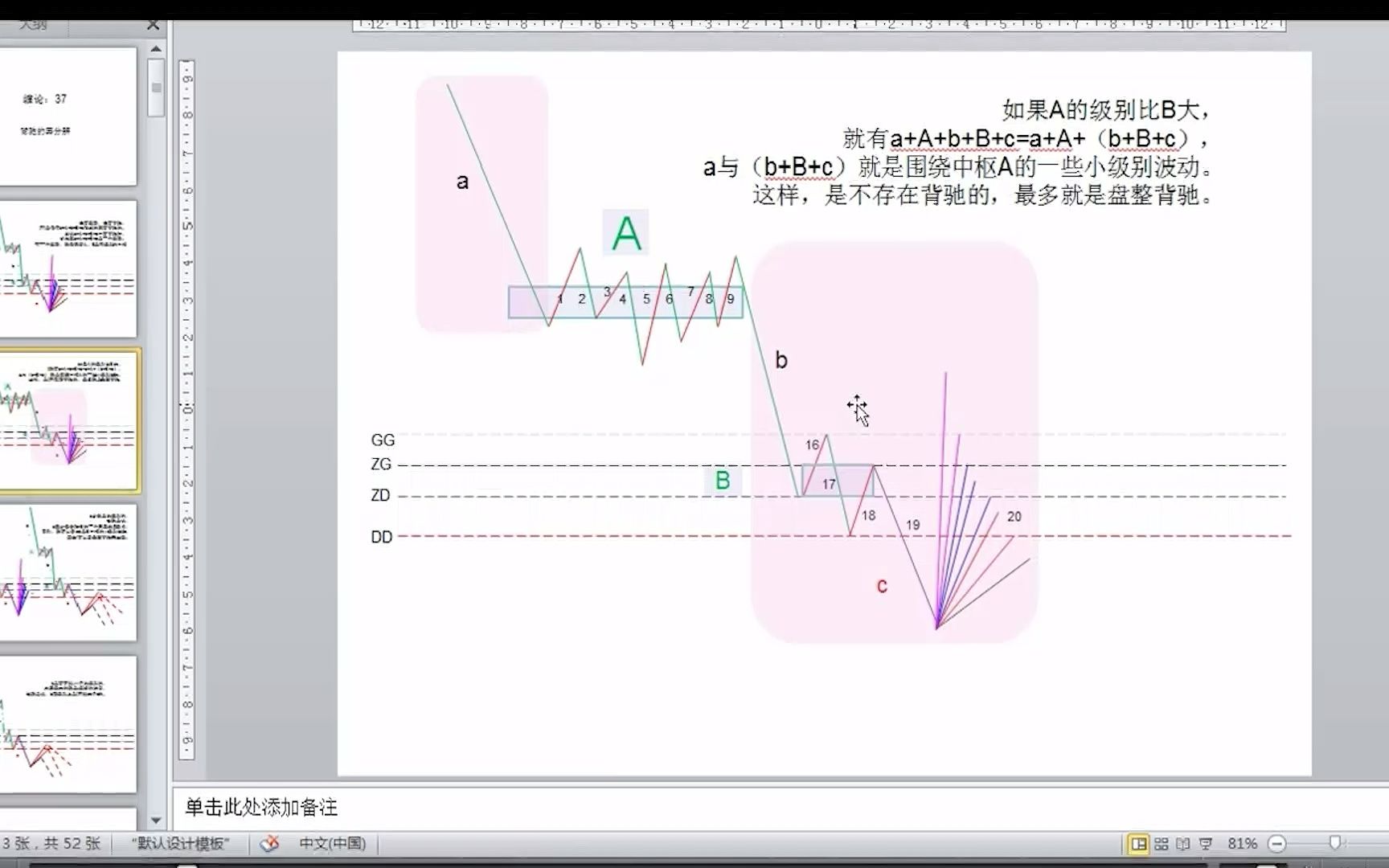1389x868 pixels.
Task: Close the slide thumbnail pane
Action: click(154, 25)
